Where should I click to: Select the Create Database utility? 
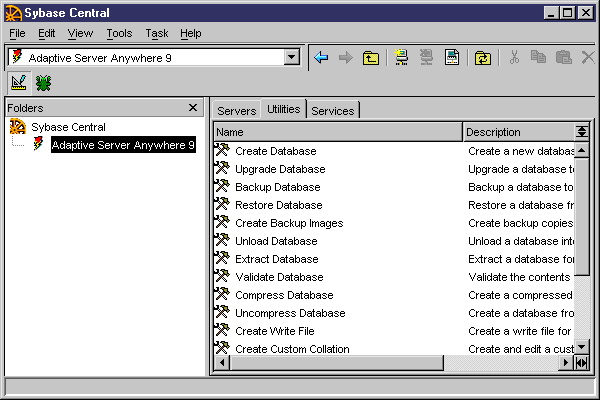pos(276,151)
